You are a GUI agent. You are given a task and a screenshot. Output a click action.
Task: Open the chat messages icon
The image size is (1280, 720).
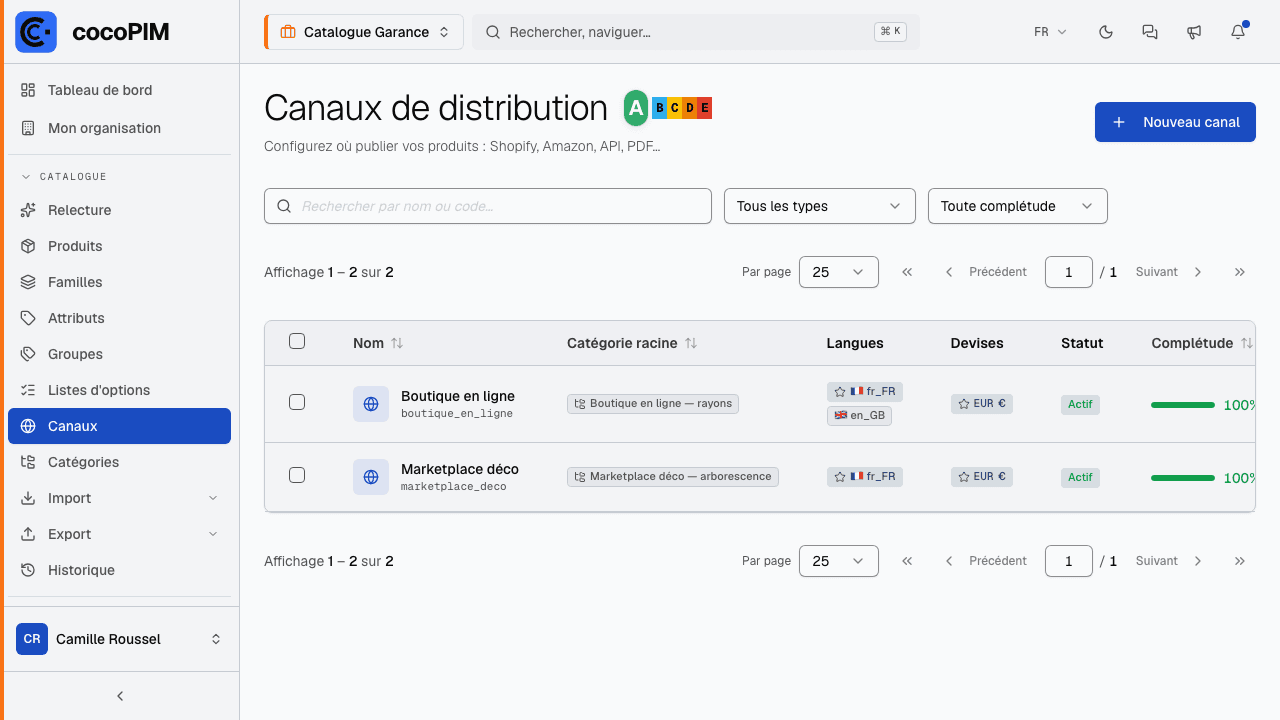[1150, 32]
